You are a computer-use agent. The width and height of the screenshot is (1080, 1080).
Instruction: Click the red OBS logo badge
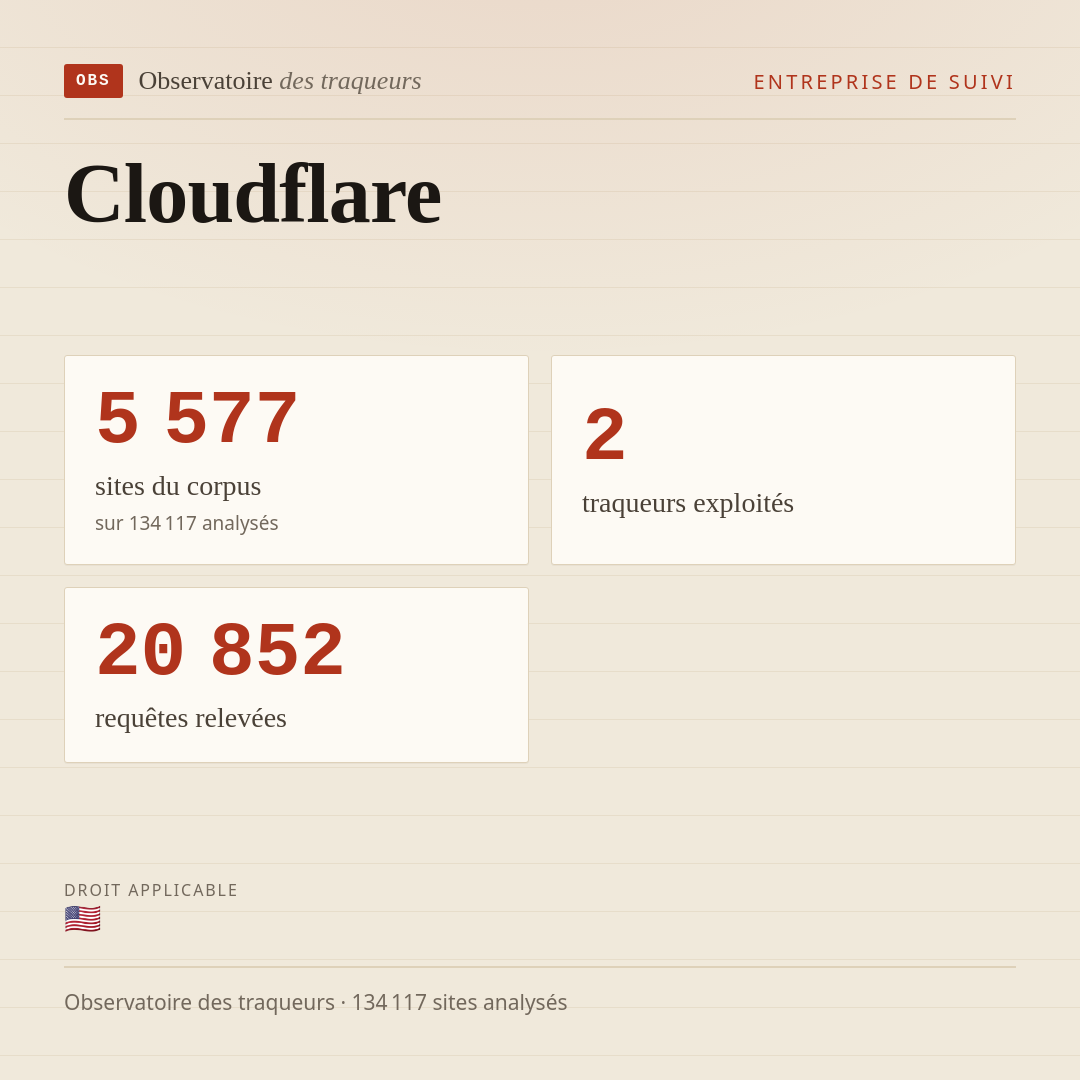93,81
